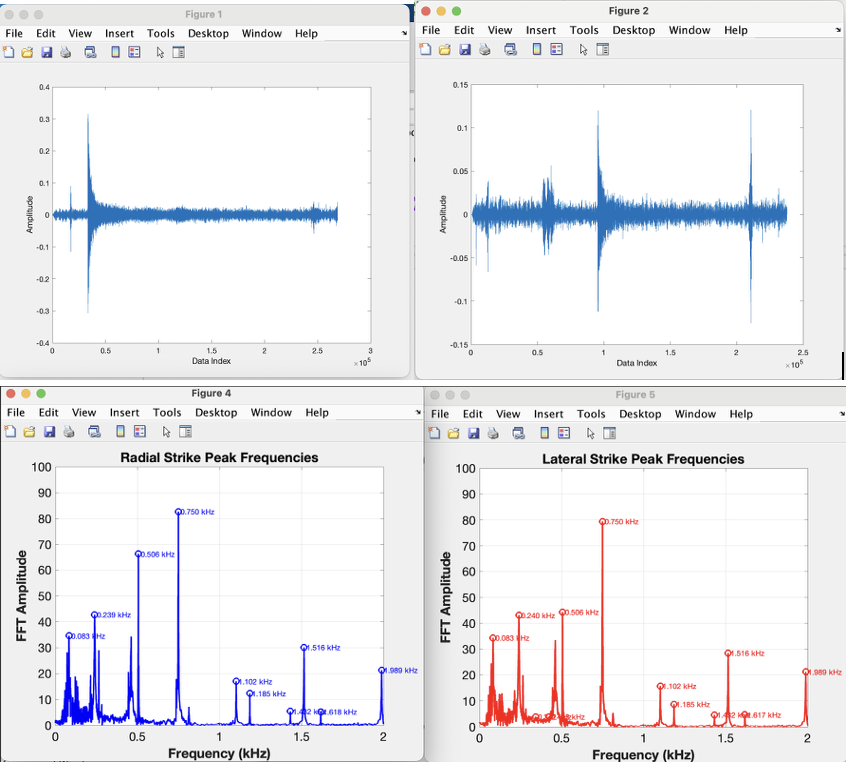The height and width of the screenshot is (770, 850).
Task: Click the dock arrow in Figure 5 menu bar
Action: (842, 414)
